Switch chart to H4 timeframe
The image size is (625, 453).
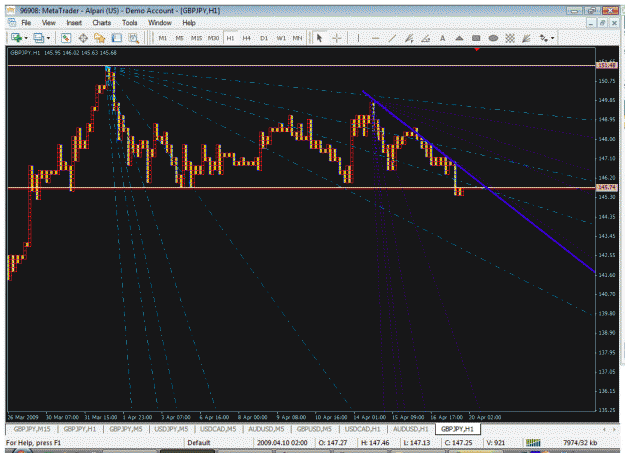[x=247, y=38]
